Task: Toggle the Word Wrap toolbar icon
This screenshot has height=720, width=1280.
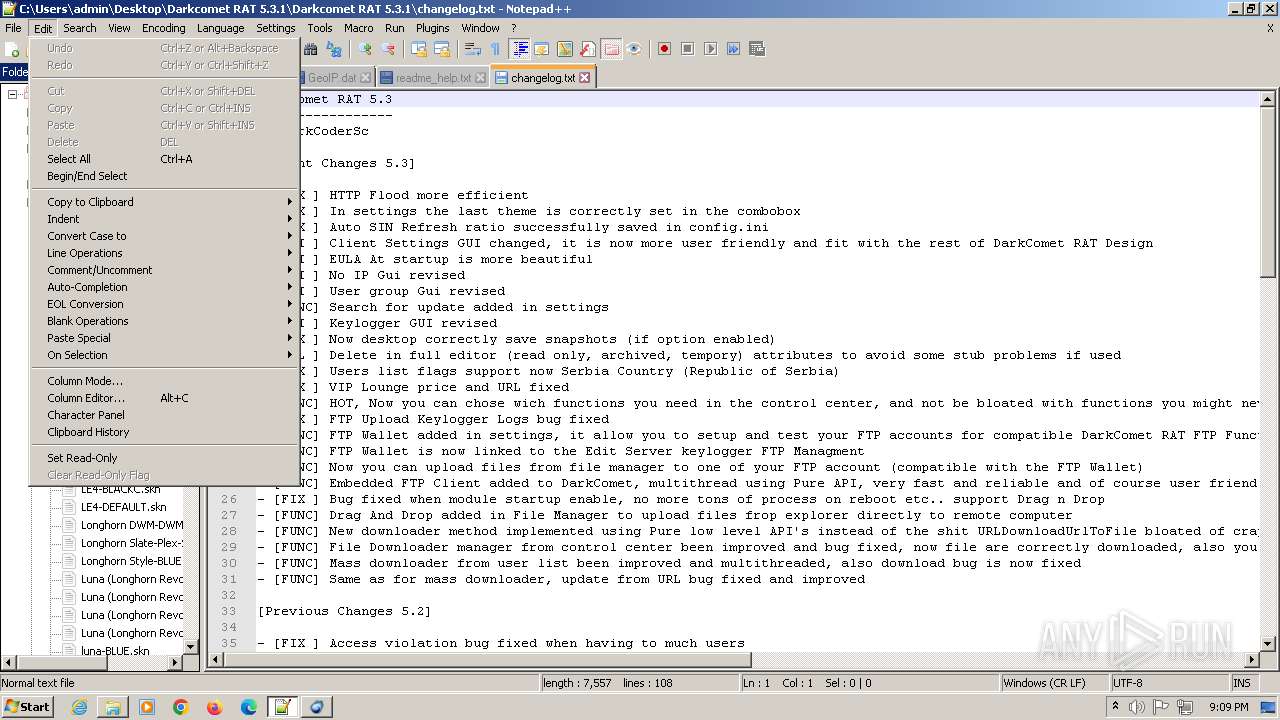Action: pyautogui.click(x=473, y=48)
